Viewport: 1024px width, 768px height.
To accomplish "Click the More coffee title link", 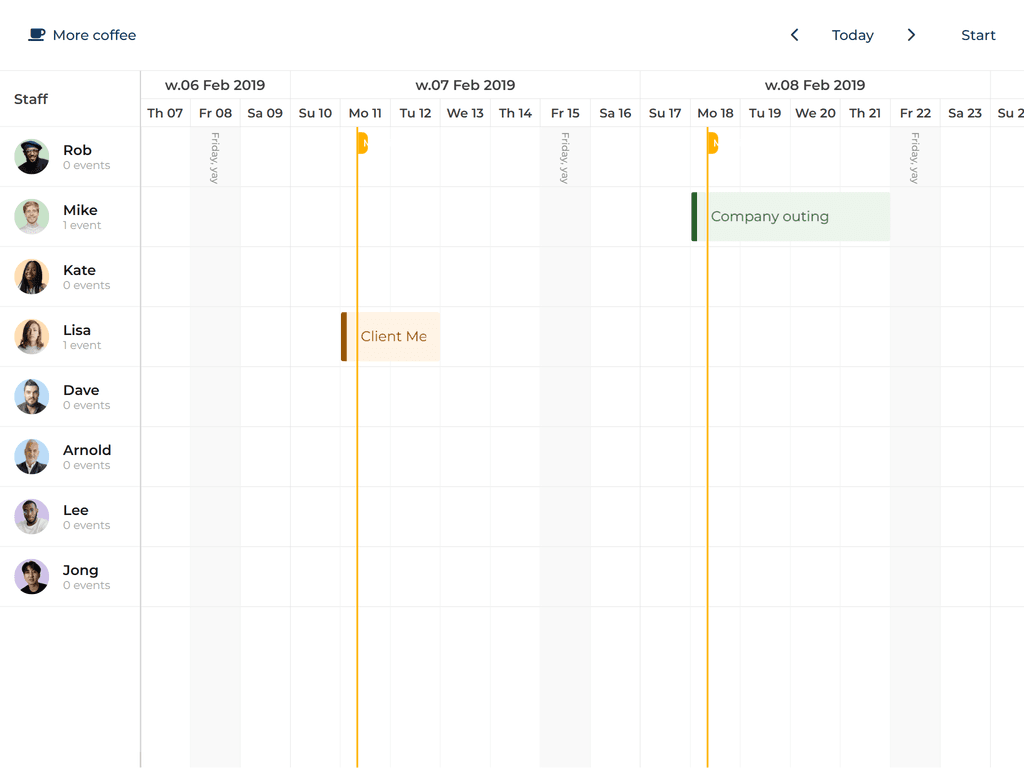I will tap(96, 34).
